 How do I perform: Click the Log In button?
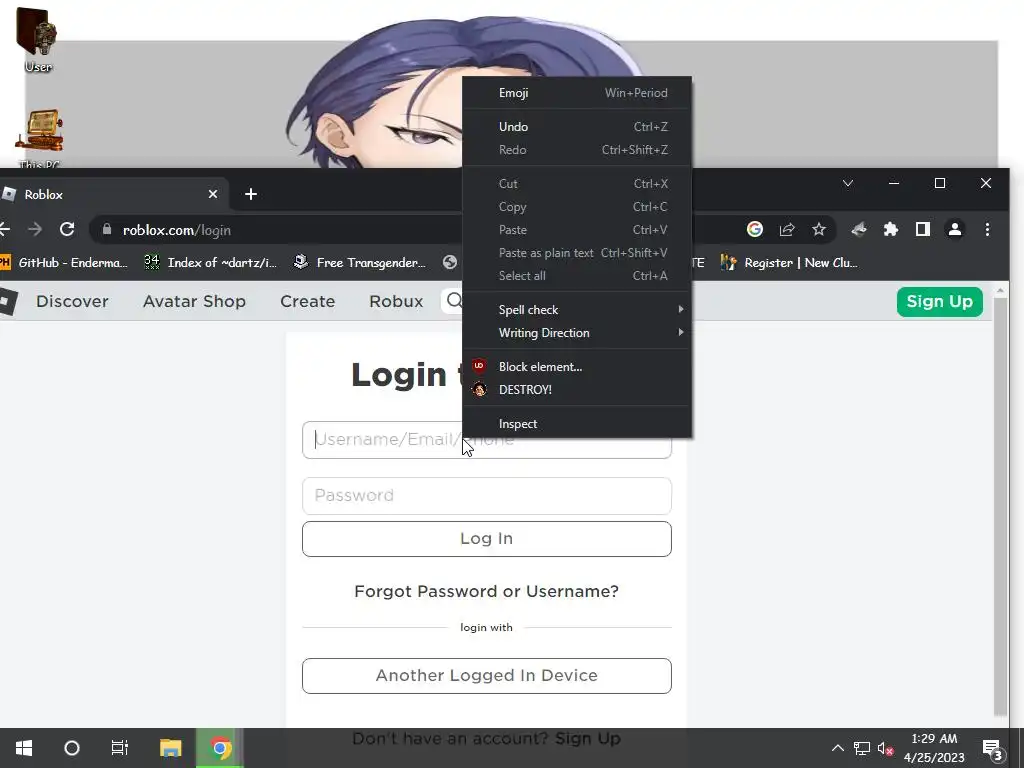pyautogui.click(x=487, y=539)
